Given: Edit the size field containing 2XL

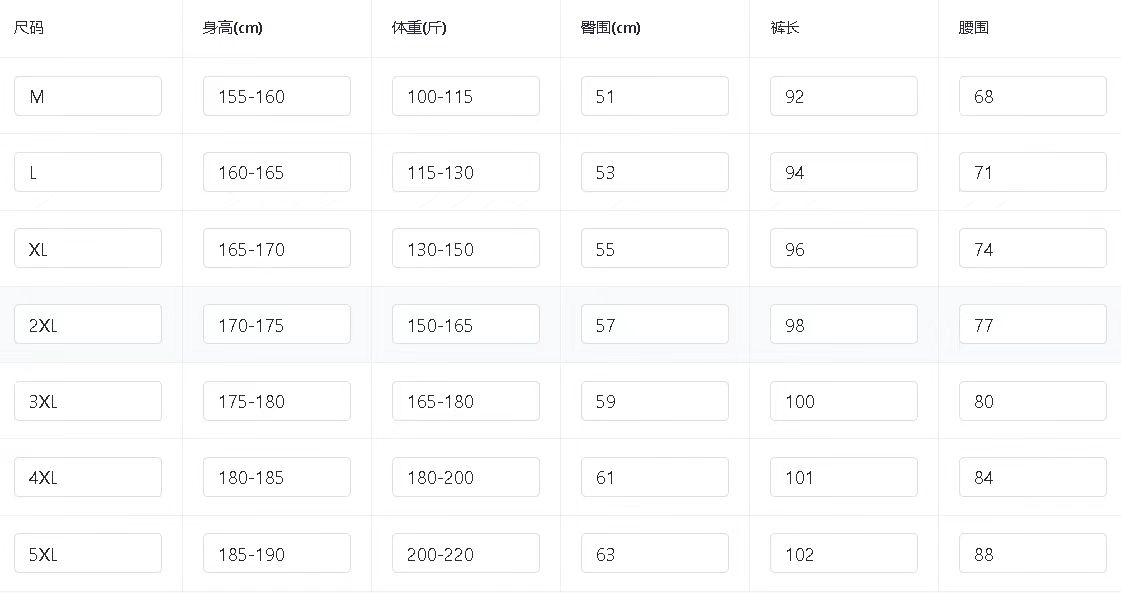Looking at the screenshot, I should [88, 324].
